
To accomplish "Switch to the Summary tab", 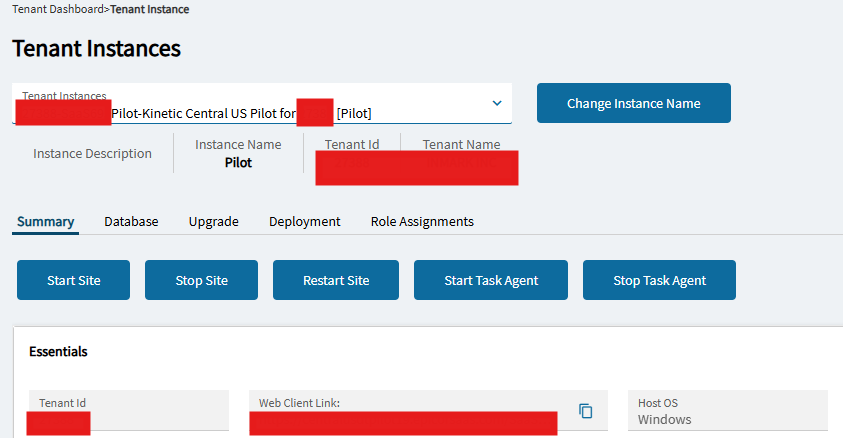I will coord(45,221).
